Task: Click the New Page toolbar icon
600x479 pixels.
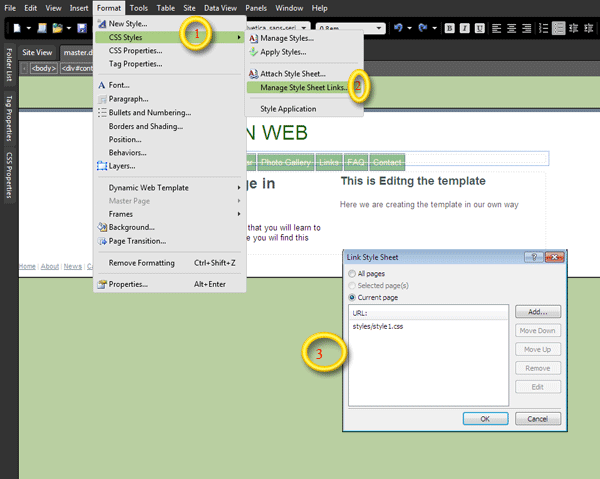Action: point(42,28)
